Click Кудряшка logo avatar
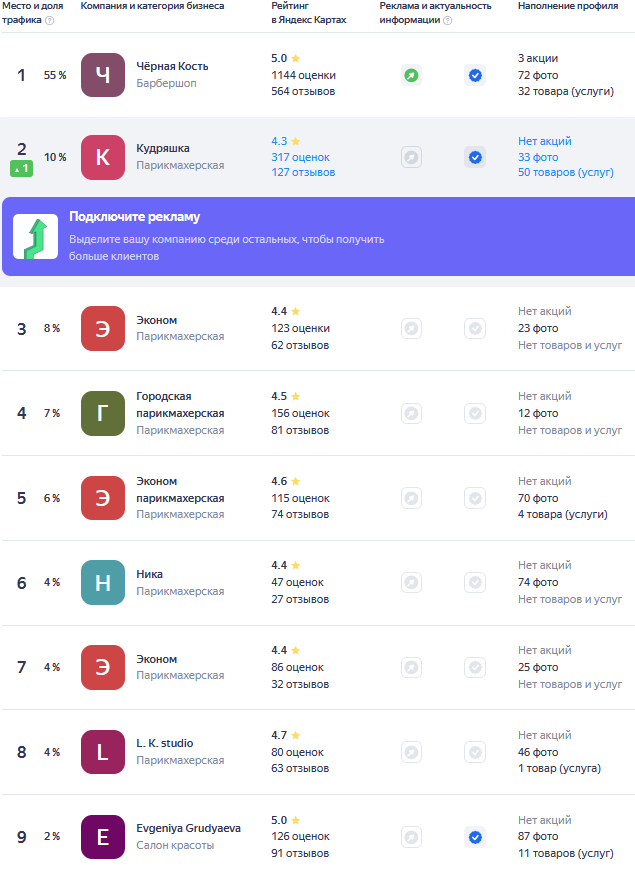The width and height of the screenshot is (635, 875). 103,157
